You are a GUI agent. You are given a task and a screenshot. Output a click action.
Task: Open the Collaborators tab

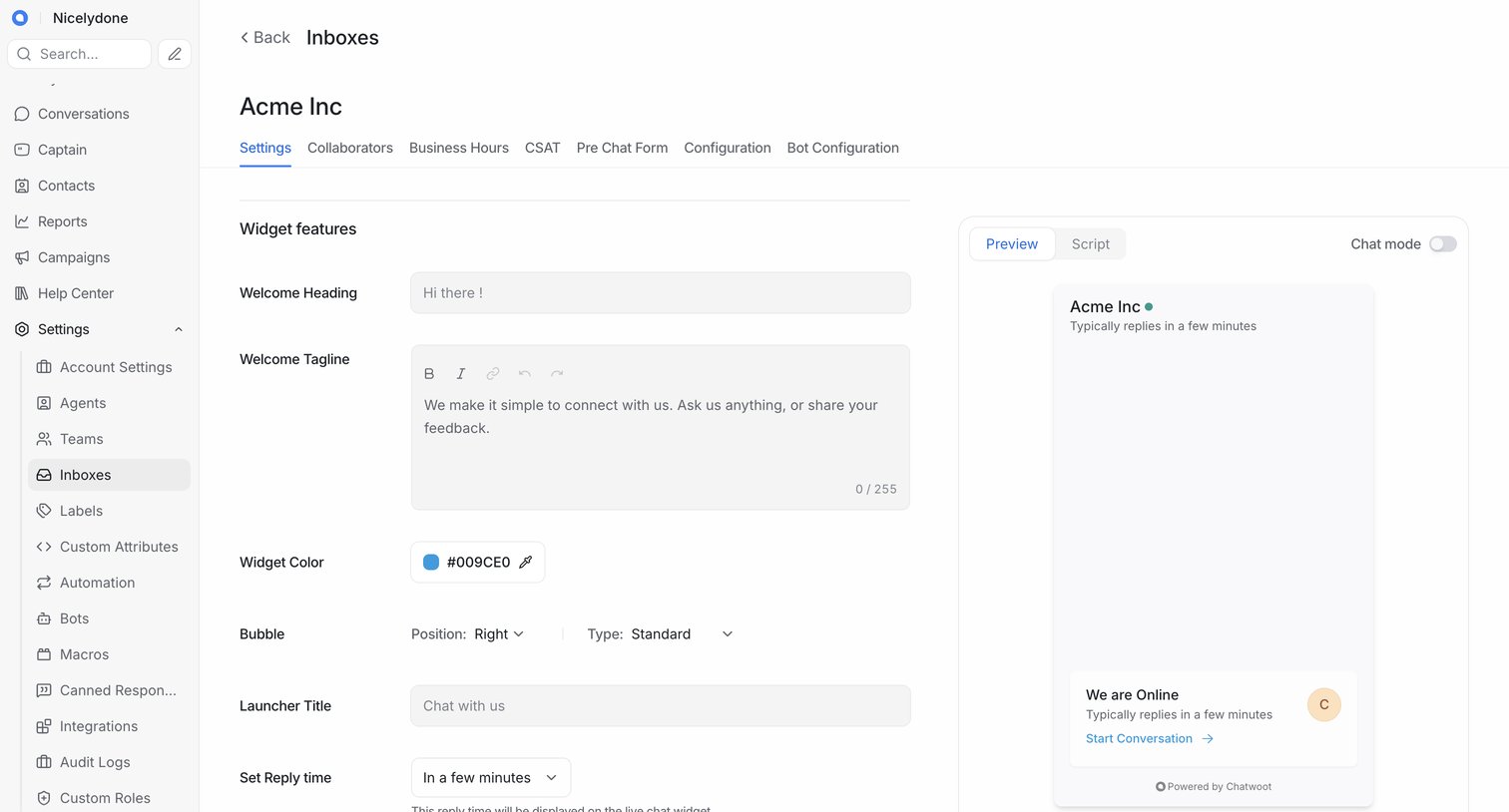[x=350, y=148]
